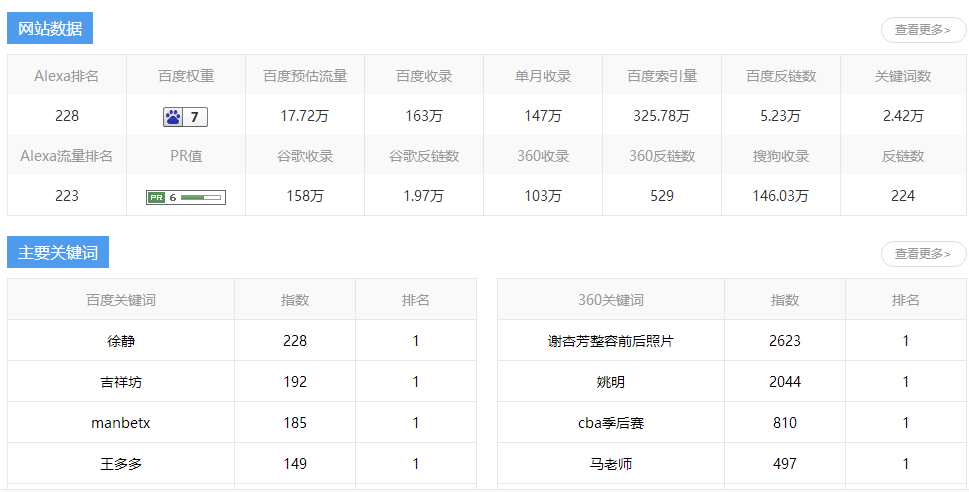
Task: Click the 单月收录 value 147万
Action: pos(543,116)
